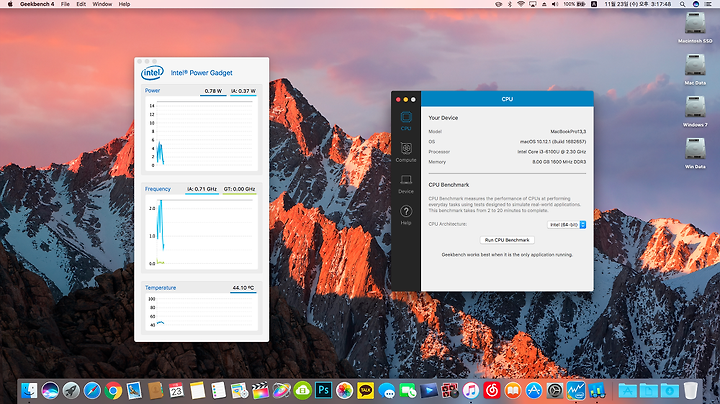Click the GT frequency 0.00 GHz value
This screenshot has width=720, height=404.
click(x=239, y=189)
